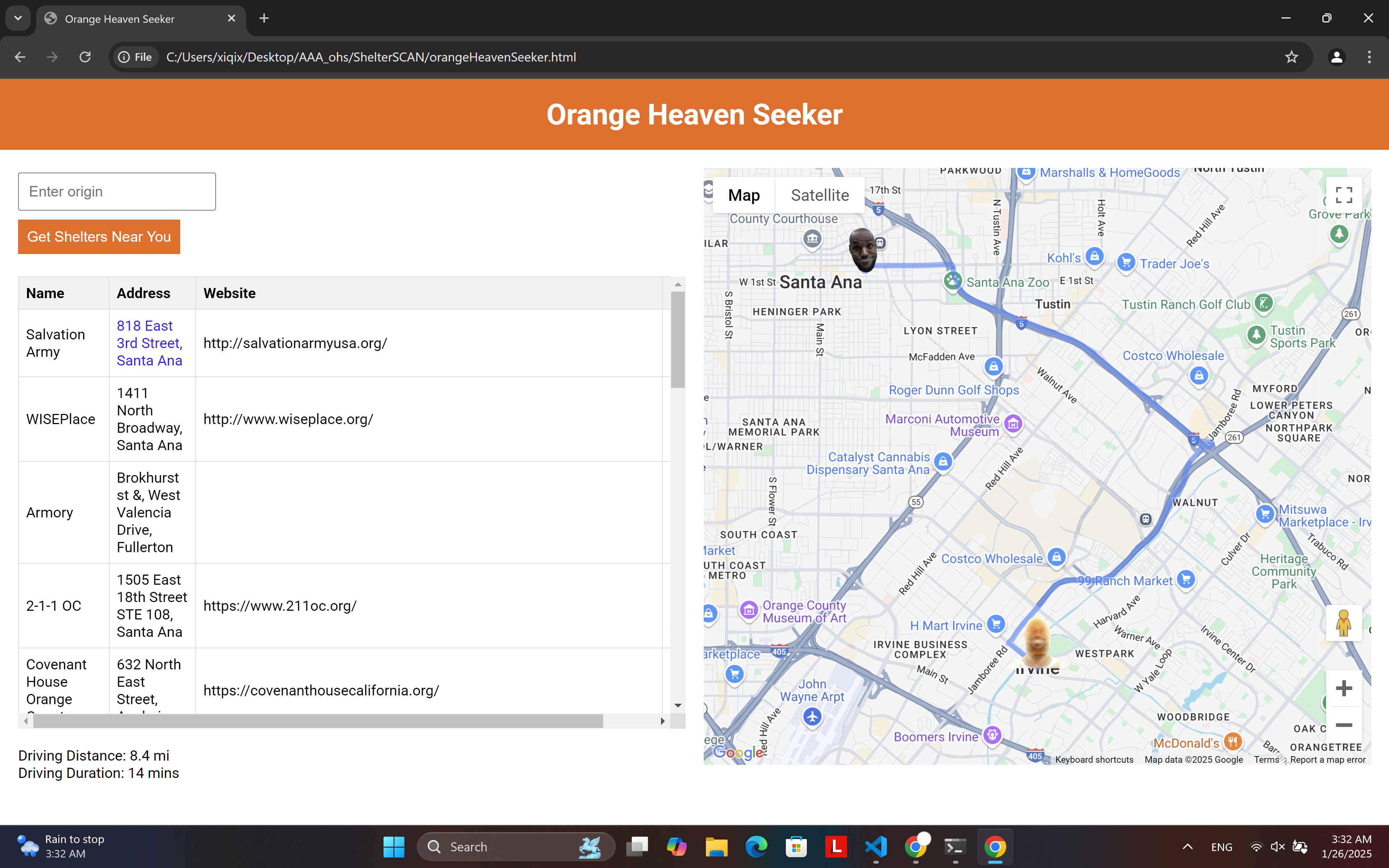This screenshot has width=1389, height=868.
Task: Select the Map view type
Action: tap(744, 195)
